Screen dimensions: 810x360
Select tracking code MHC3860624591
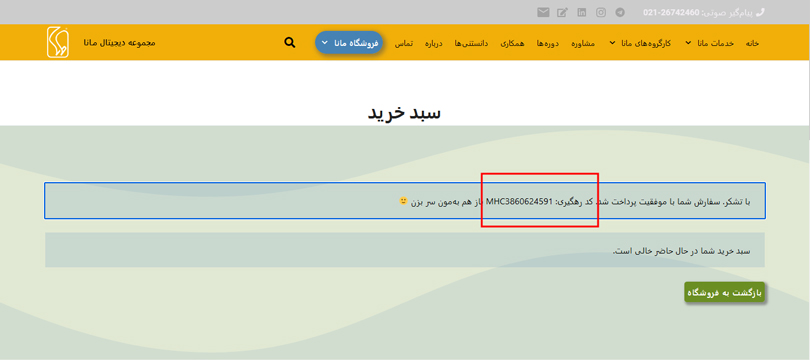click(520, 200)
